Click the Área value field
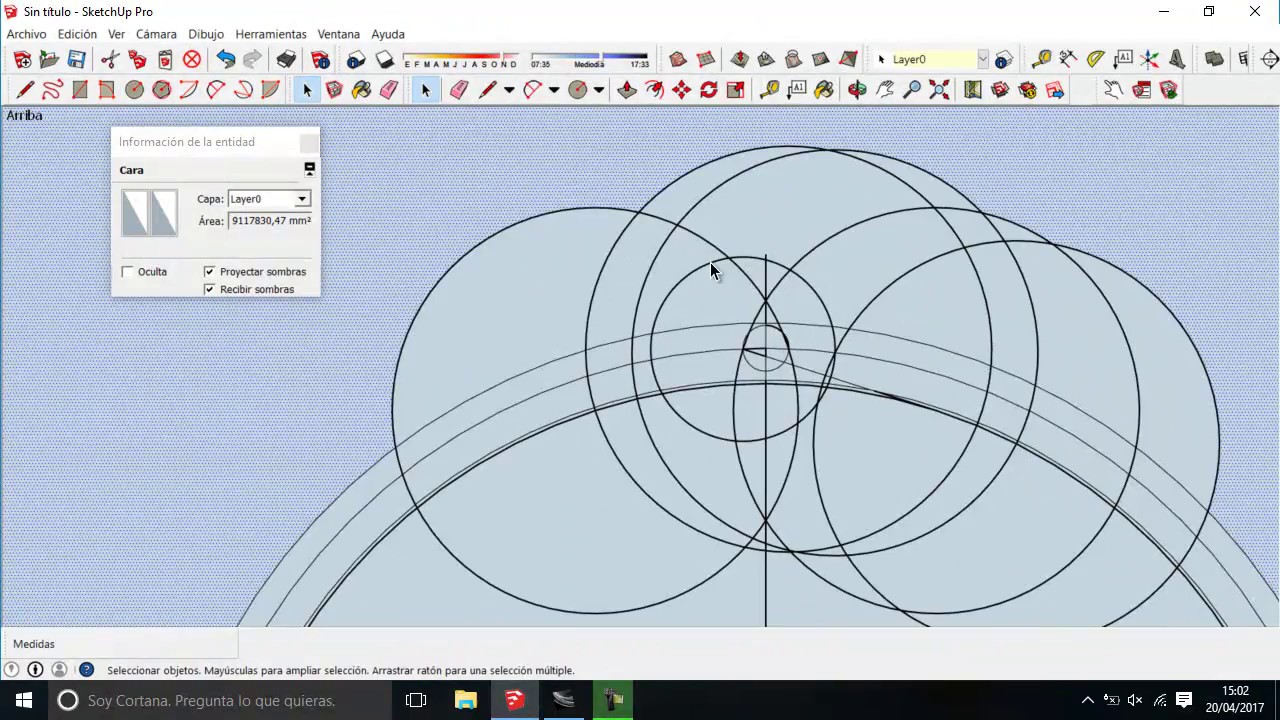 coord(270,221)
